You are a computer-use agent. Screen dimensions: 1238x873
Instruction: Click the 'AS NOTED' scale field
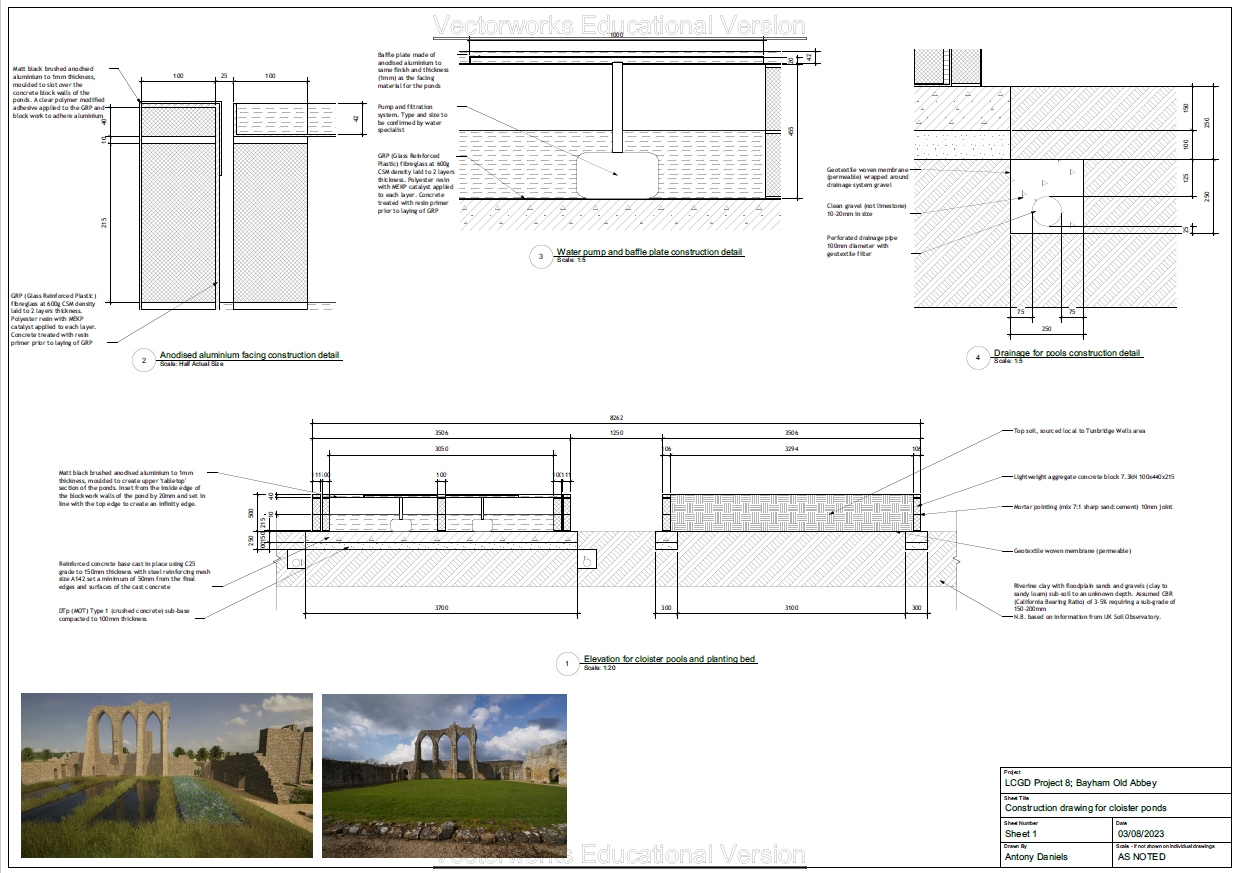click(x=1141, y=857)
